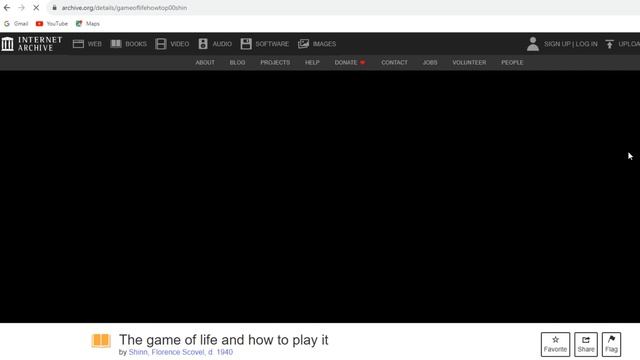Click the user avatar icon

[533, 44]
